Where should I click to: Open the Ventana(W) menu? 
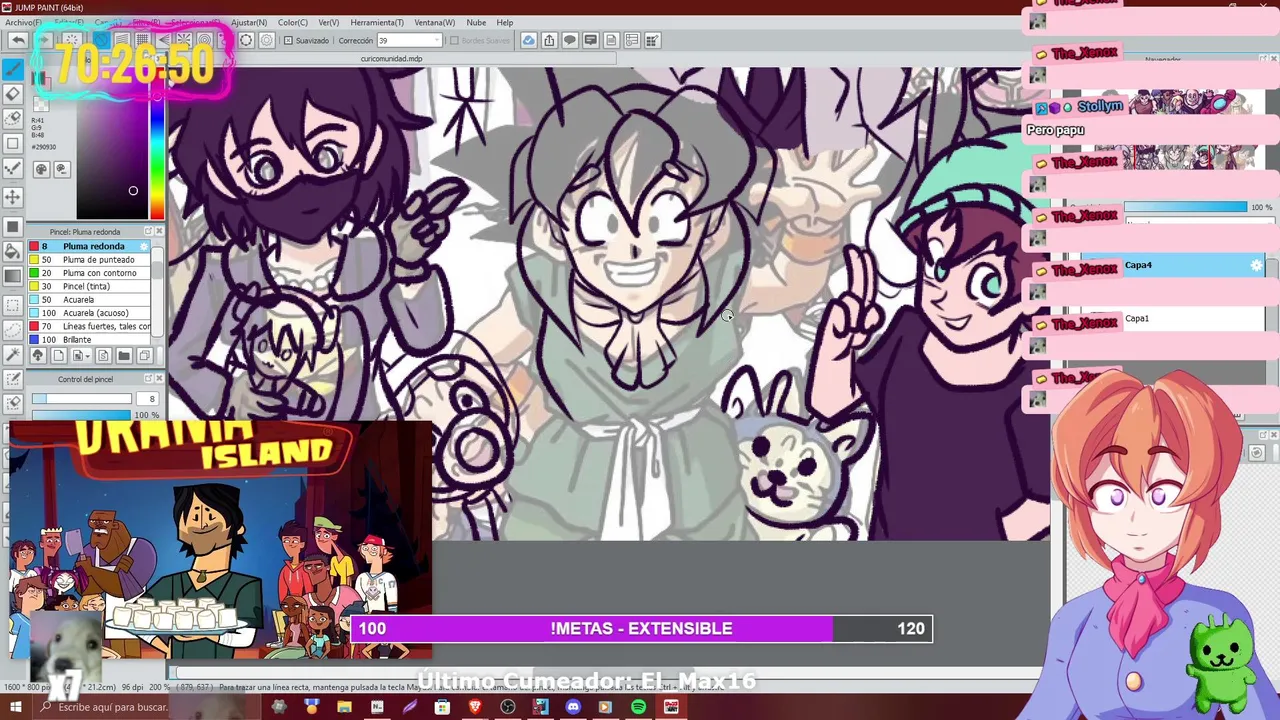coord(434,22)
